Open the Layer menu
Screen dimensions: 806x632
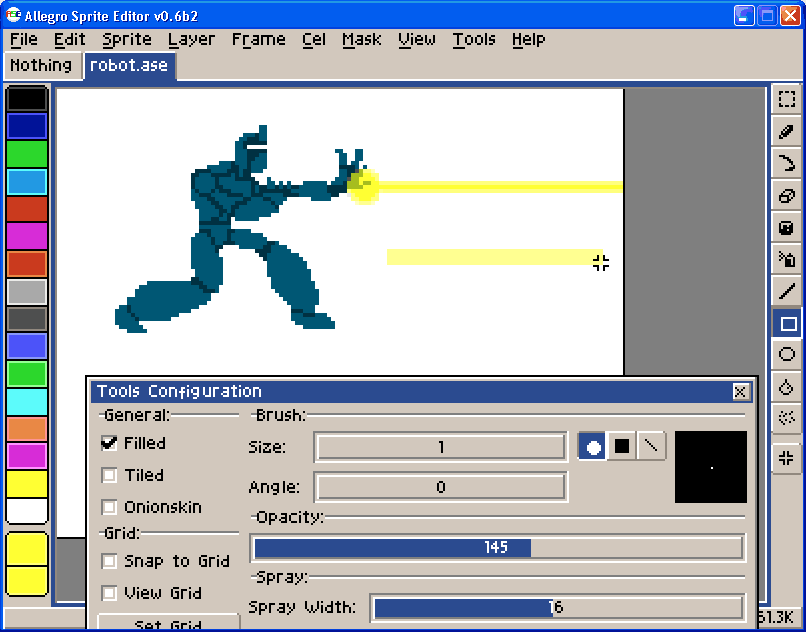point(191,40)
